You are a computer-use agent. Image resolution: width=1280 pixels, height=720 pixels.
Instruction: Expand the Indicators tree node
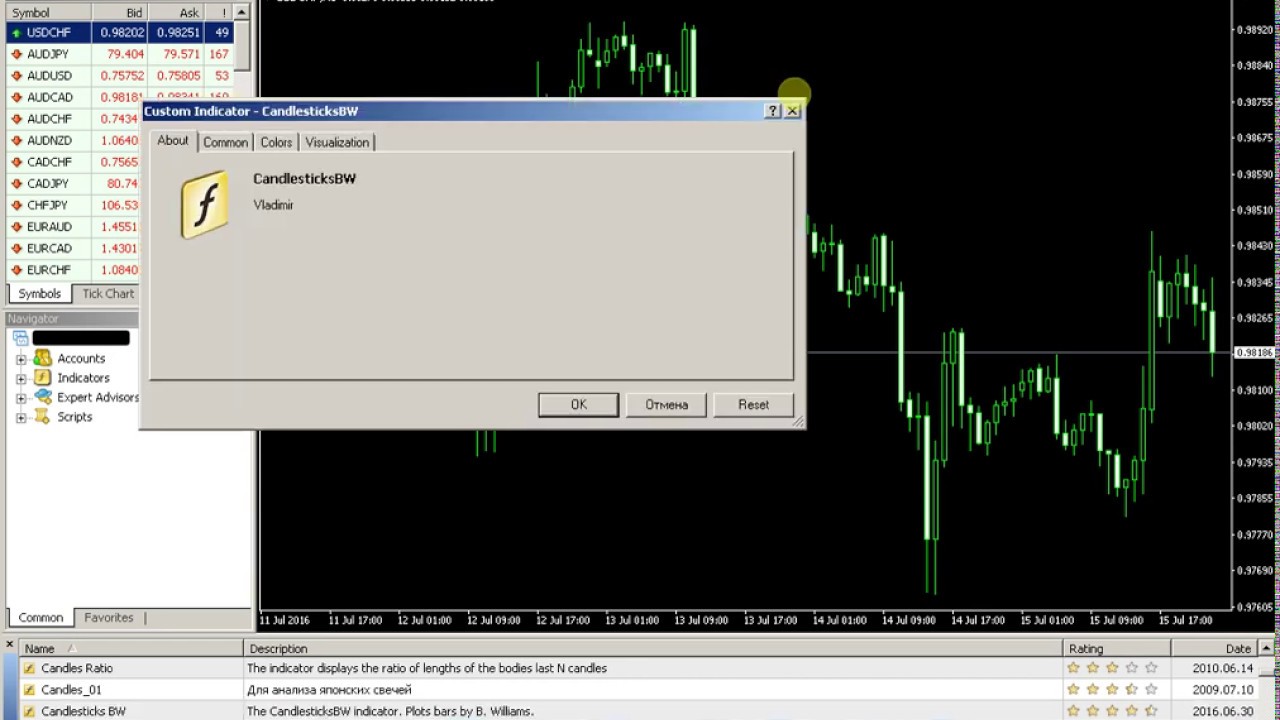click(x=21, y=379)
